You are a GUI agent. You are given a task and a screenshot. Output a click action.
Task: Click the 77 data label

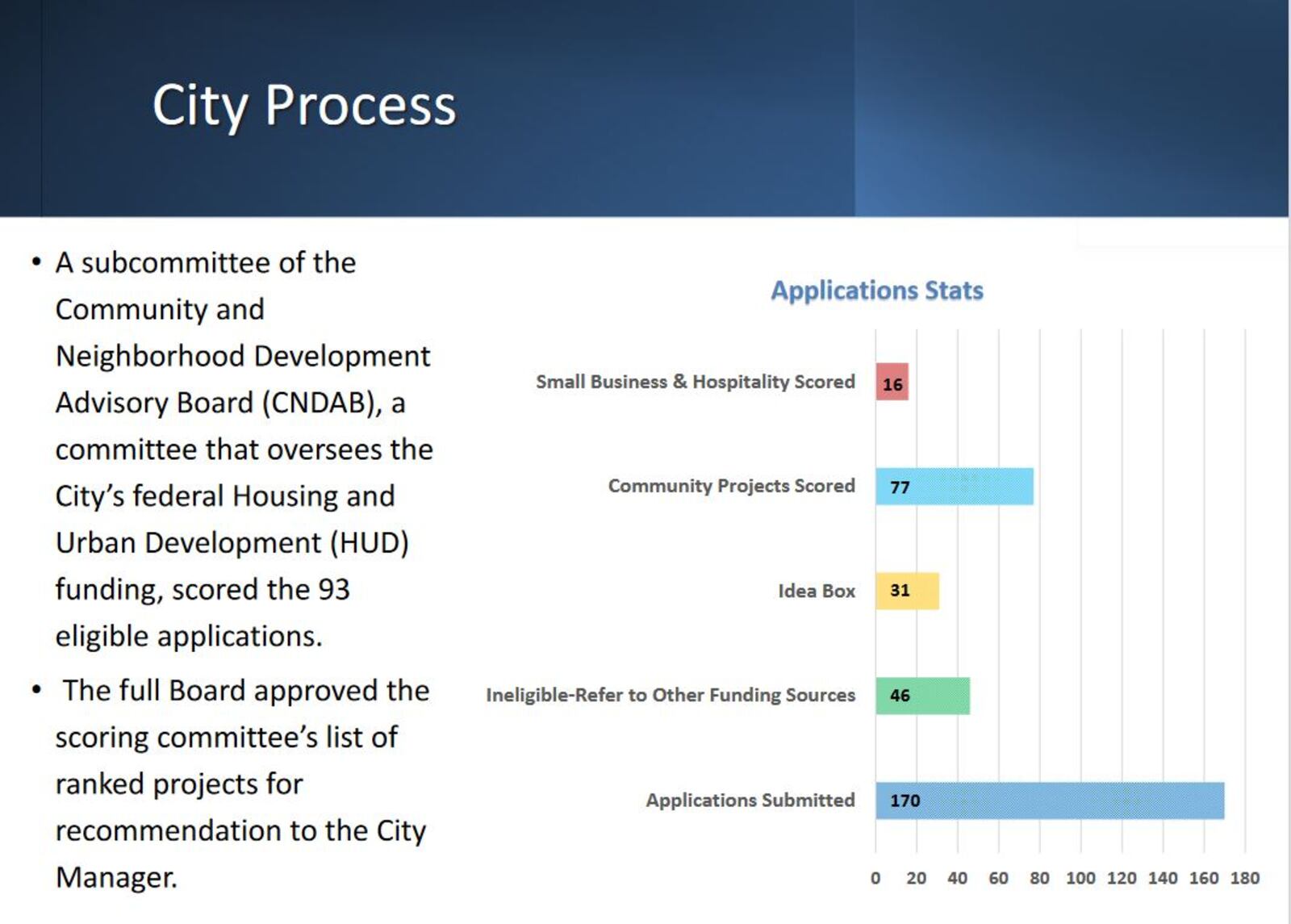point(900,487)
